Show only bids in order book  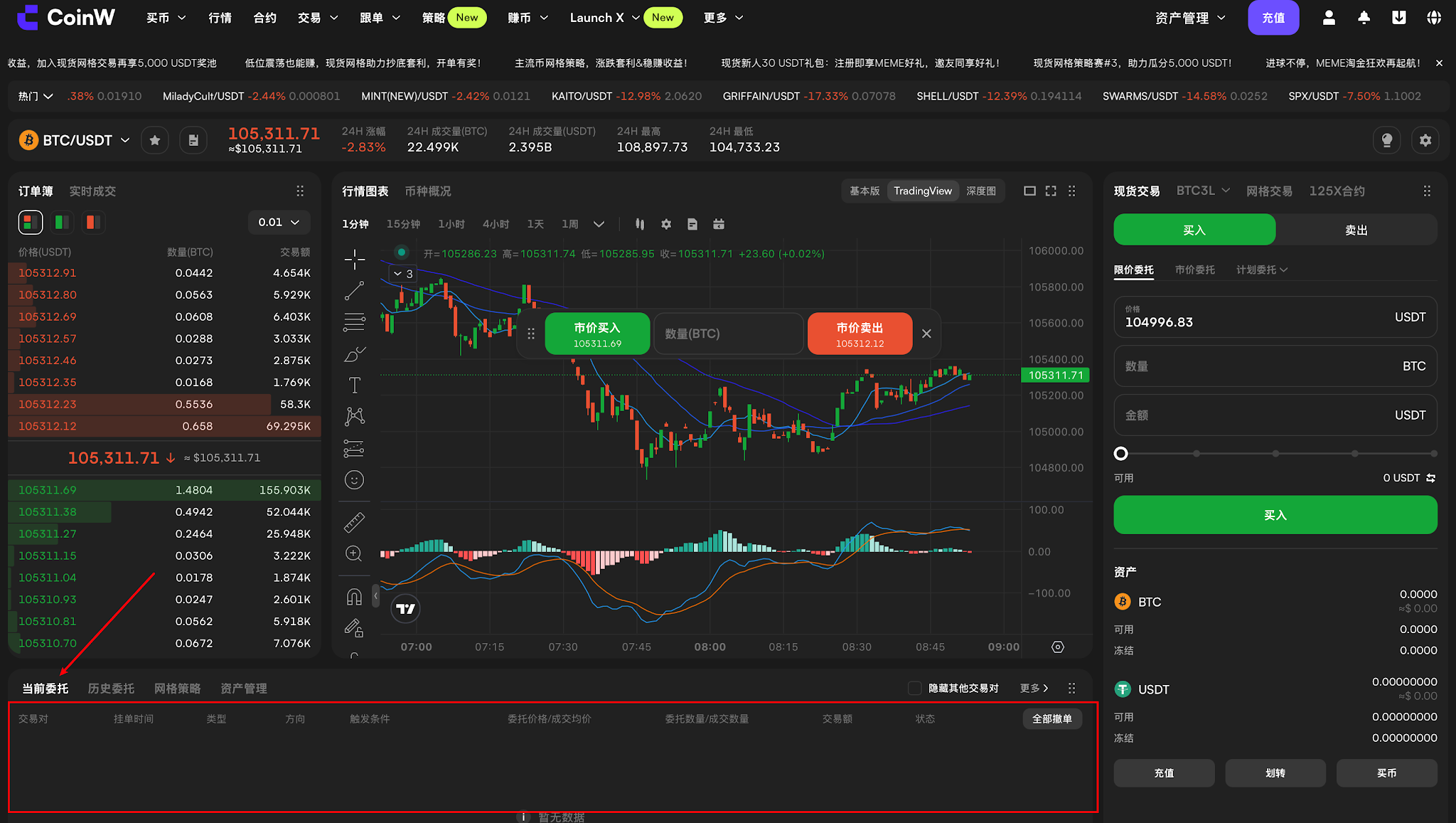(x=62, y=222)
